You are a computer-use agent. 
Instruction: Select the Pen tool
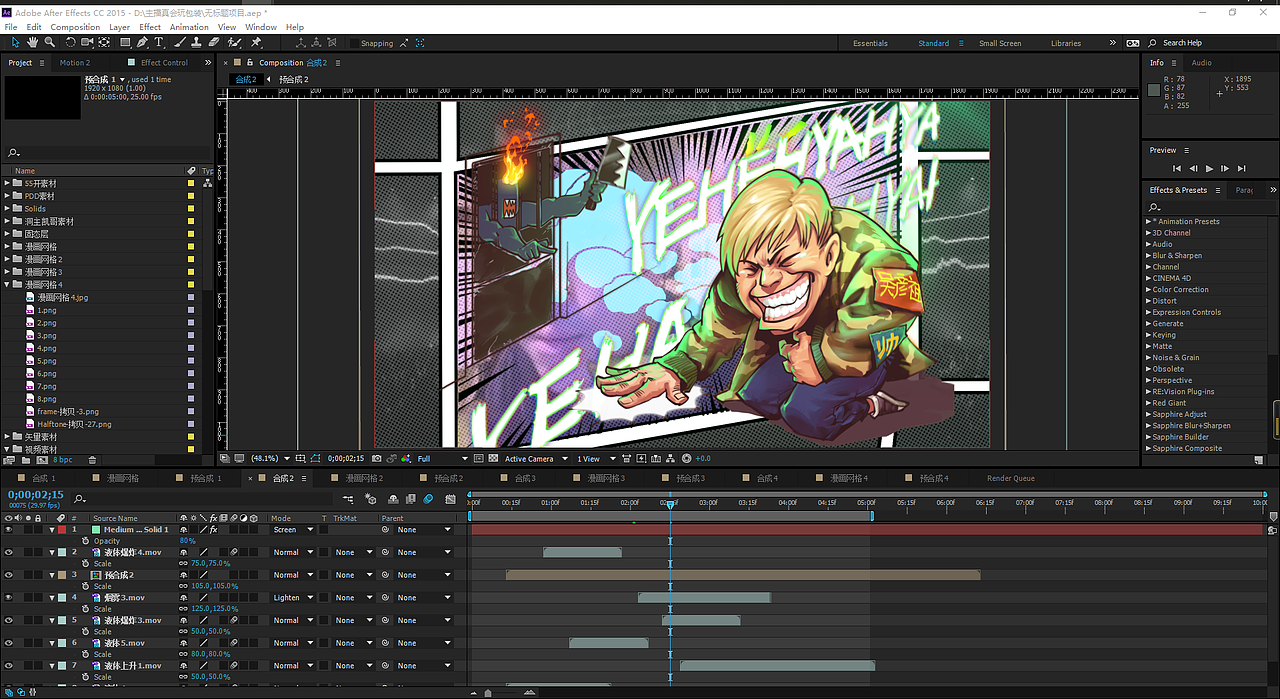pos(143,43)
